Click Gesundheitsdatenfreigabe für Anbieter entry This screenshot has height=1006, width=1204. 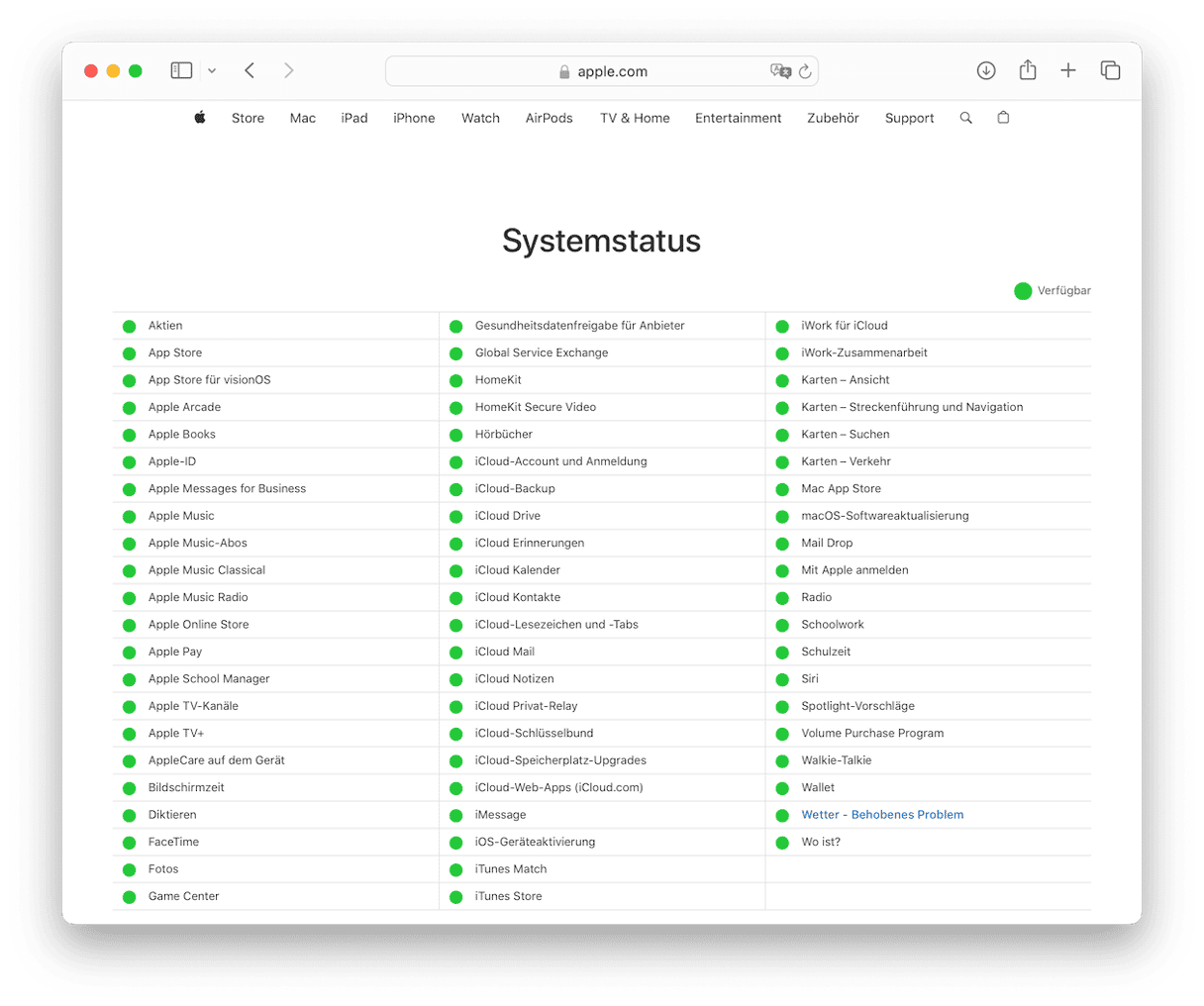click(x=580, y=326)
